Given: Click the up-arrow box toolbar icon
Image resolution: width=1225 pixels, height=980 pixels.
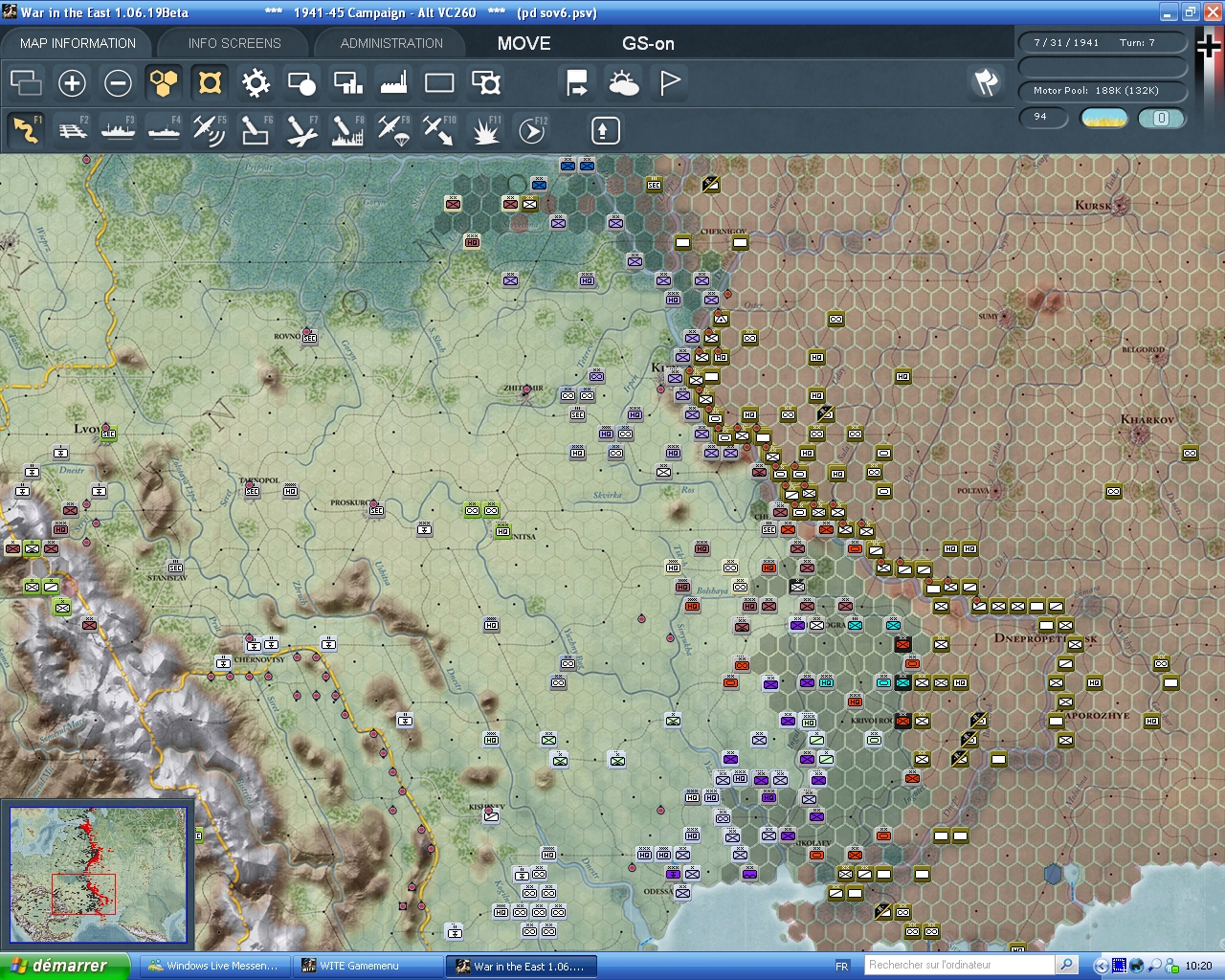Looking at the screenshot, I should pos(605,130).
